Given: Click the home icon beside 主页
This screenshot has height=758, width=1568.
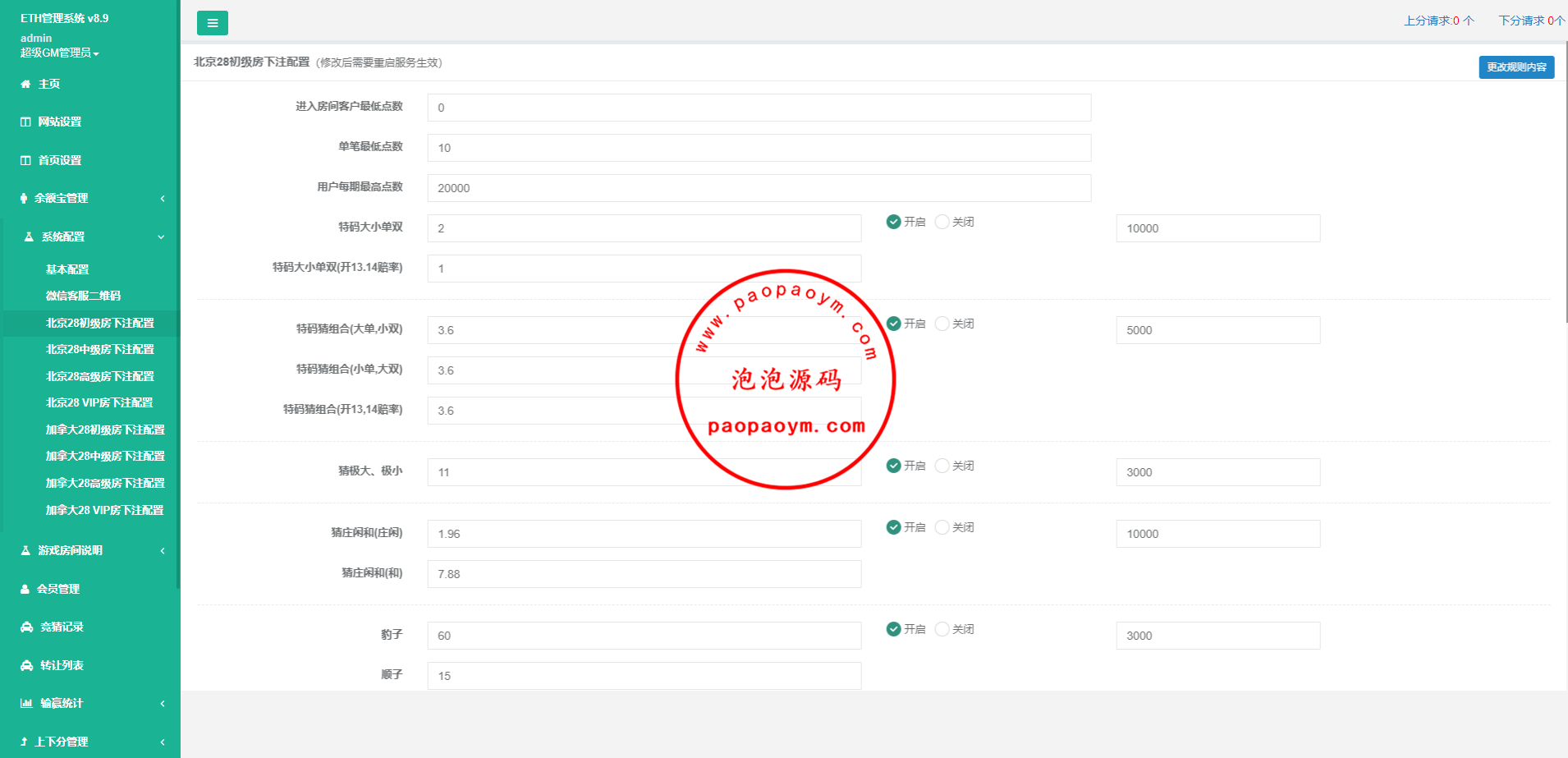Looking at the screenshot, I should 25,84.
